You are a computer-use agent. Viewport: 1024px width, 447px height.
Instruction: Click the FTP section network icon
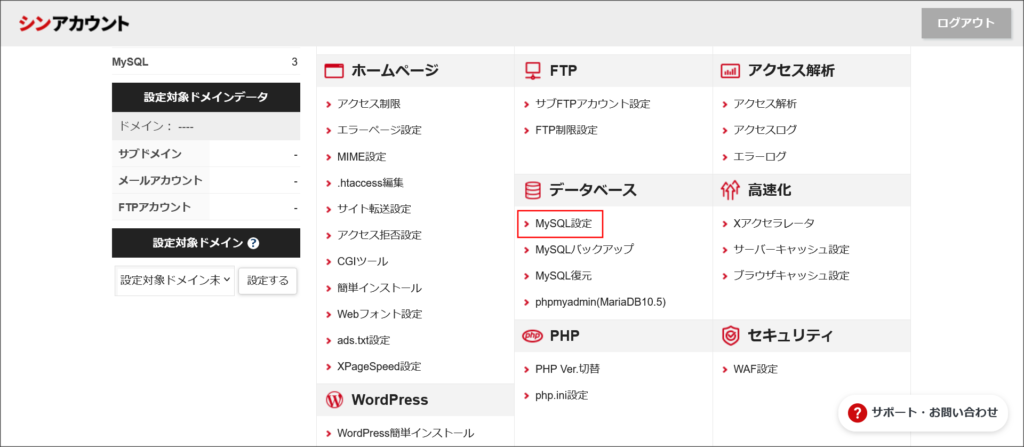pos(533,71)
